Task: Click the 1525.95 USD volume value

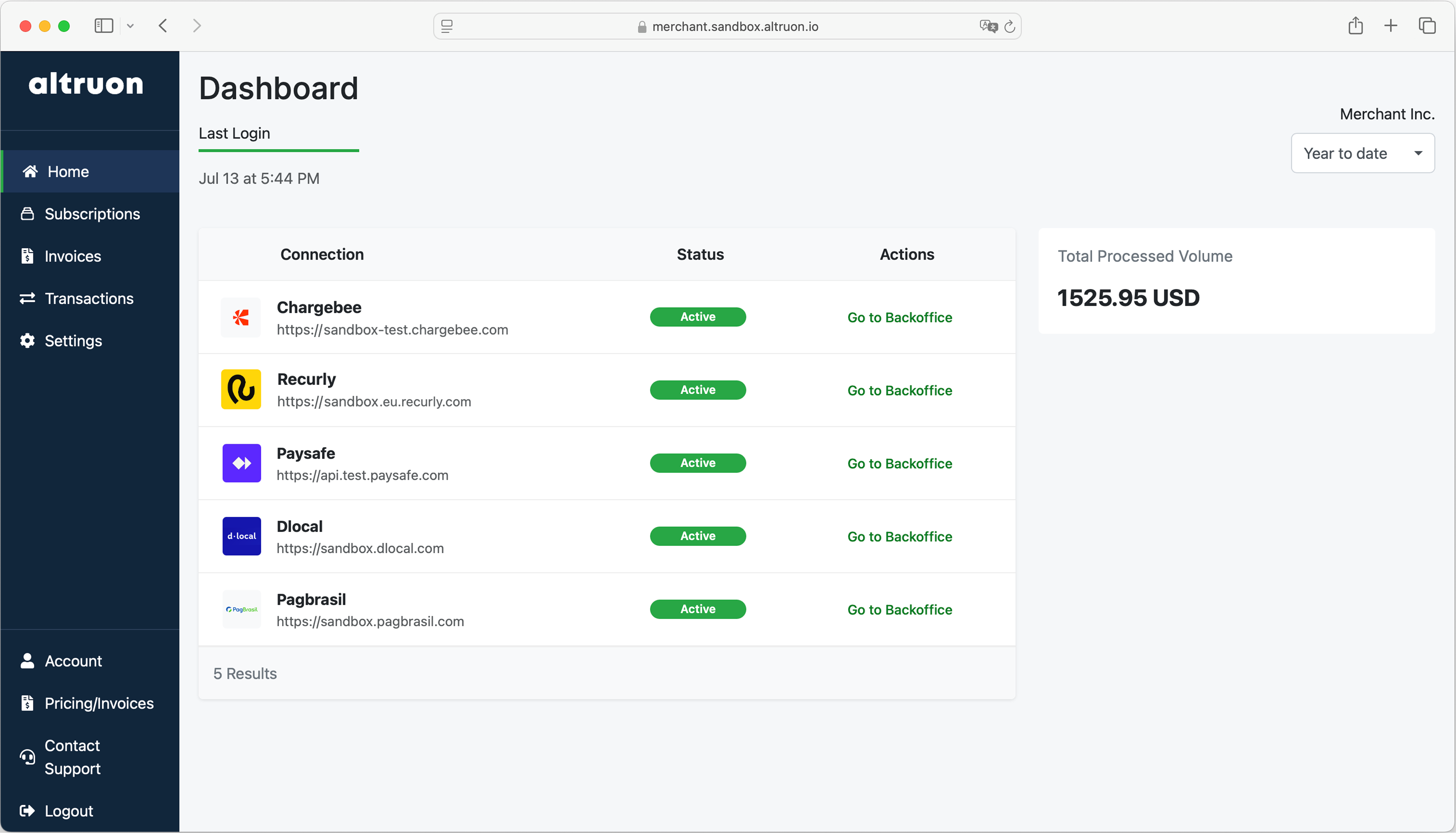Action: click(1128, 298)
